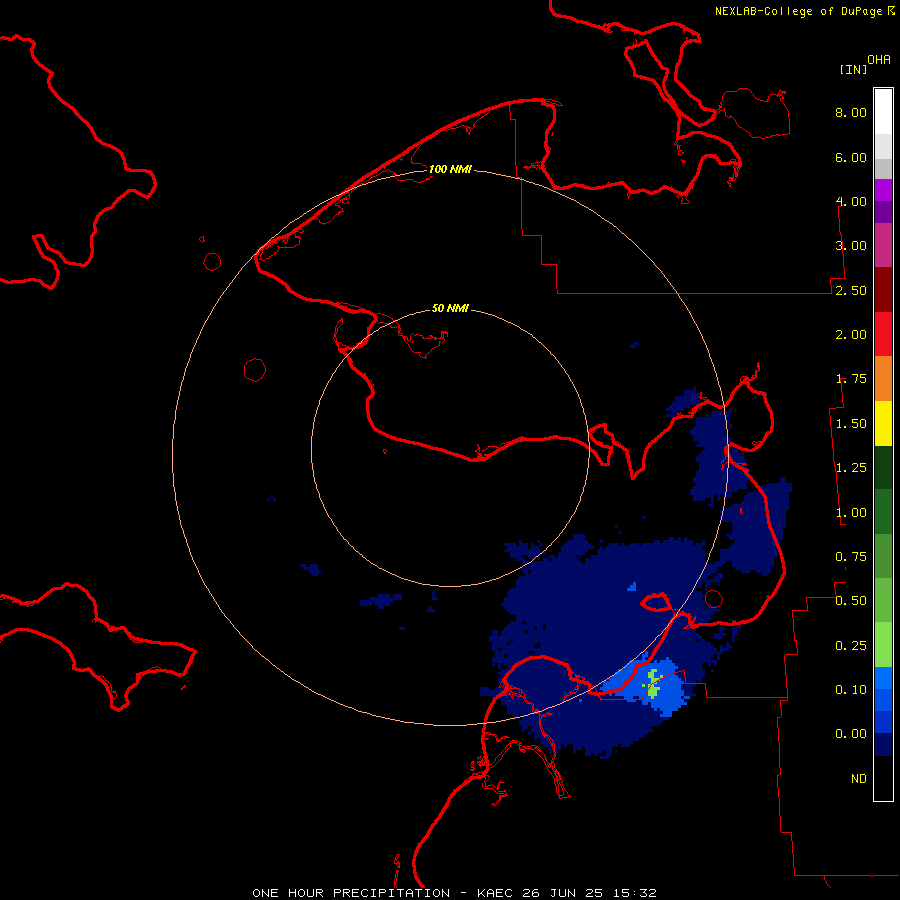Pick the white swatch atop the legend

click(883, 111)
